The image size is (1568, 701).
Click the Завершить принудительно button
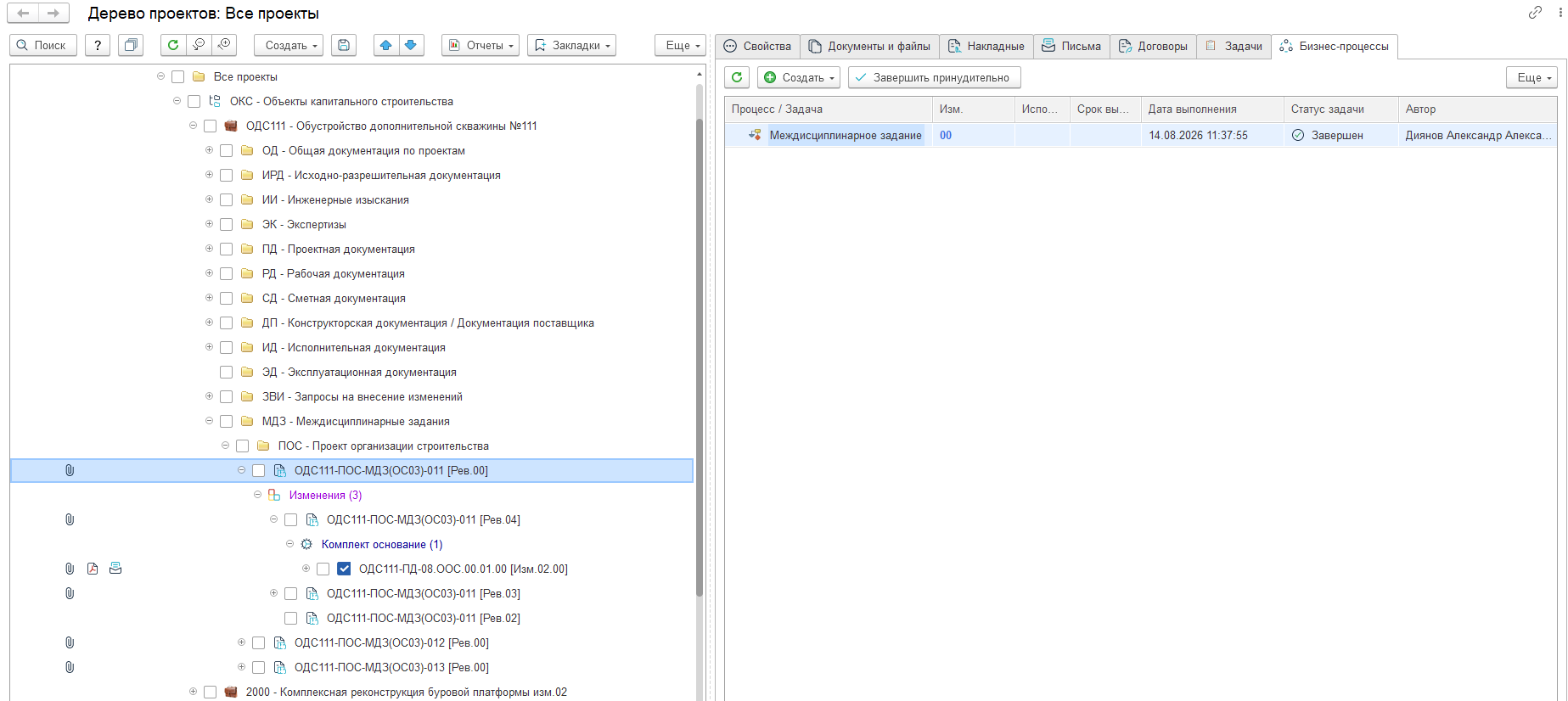point(934,77)
